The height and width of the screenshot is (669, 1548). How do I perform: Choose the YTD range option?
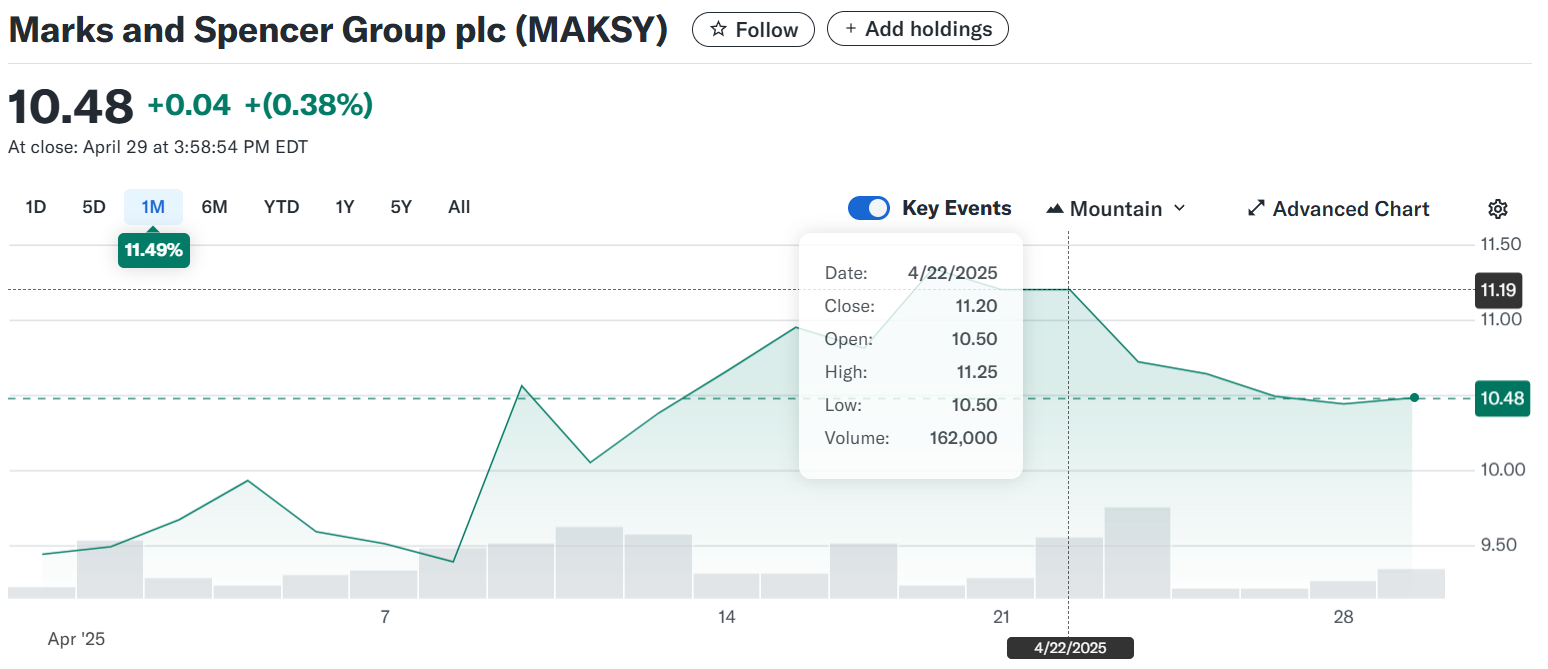pyautogui.click(x=281, y=207)
